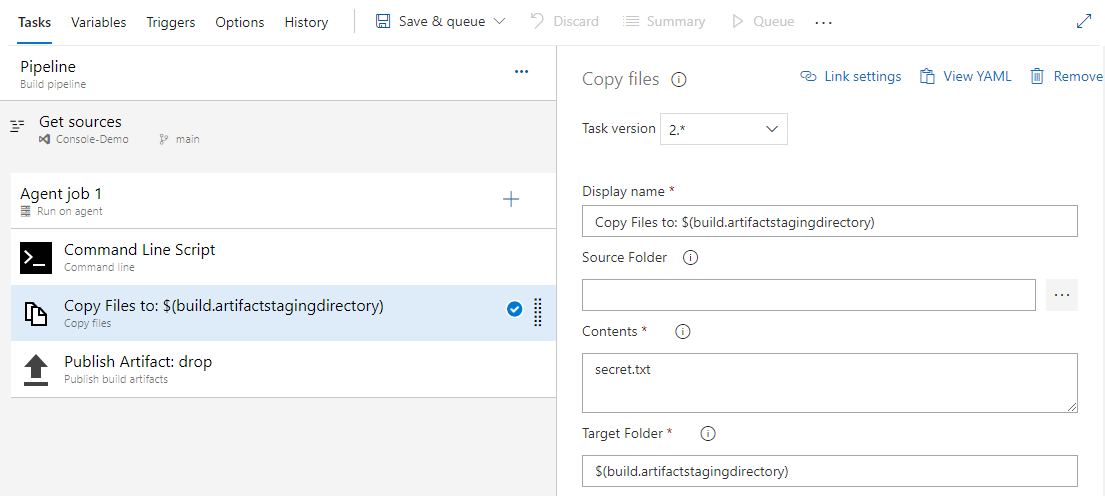This screenshot has width=1105, height=496.
Task: Click View YAML
Action: point(965,76)
